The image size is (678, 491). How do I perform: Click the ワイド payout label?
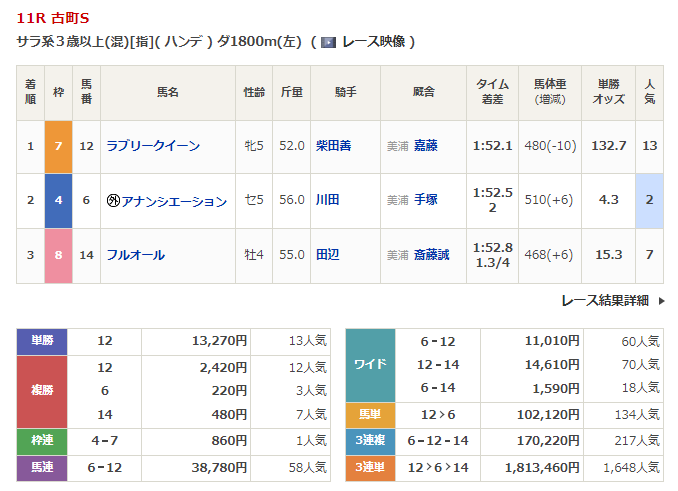point(370,365)
